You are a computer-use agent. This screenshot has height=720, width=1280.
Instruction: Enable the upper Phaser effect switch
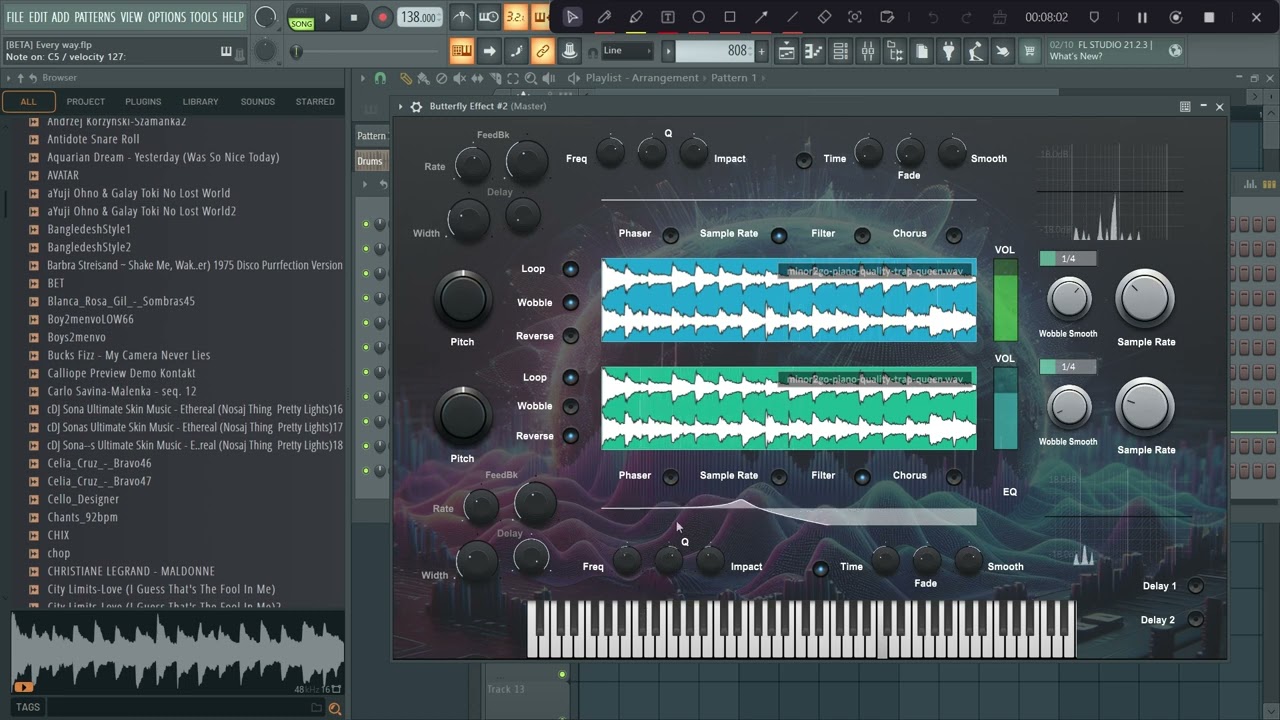click(x=670, y=236)
